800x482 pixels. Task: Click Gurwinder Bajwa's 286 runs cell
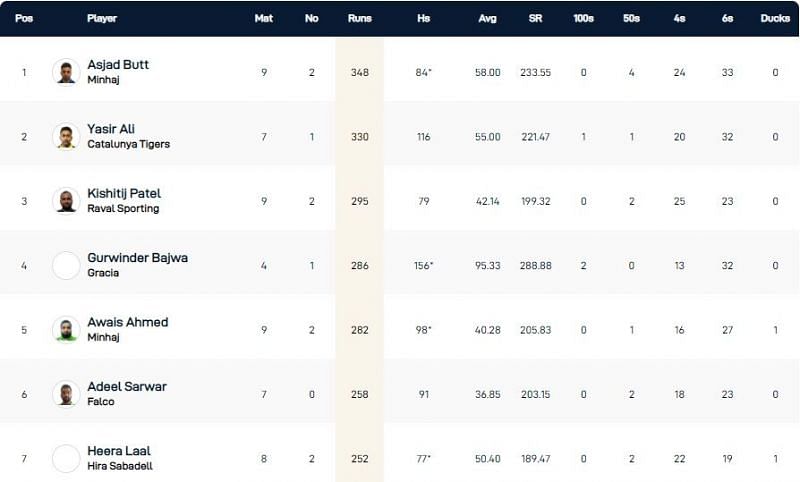coord(360,265)
